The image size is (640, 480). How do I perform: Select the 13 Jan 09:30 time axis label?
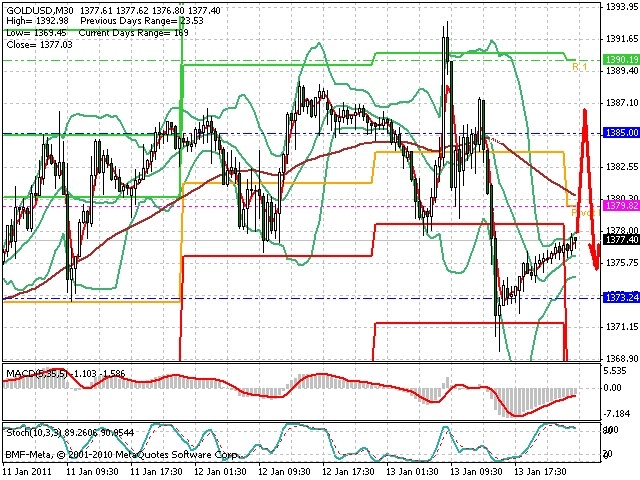pyautogui.click(x=476, y=472)
